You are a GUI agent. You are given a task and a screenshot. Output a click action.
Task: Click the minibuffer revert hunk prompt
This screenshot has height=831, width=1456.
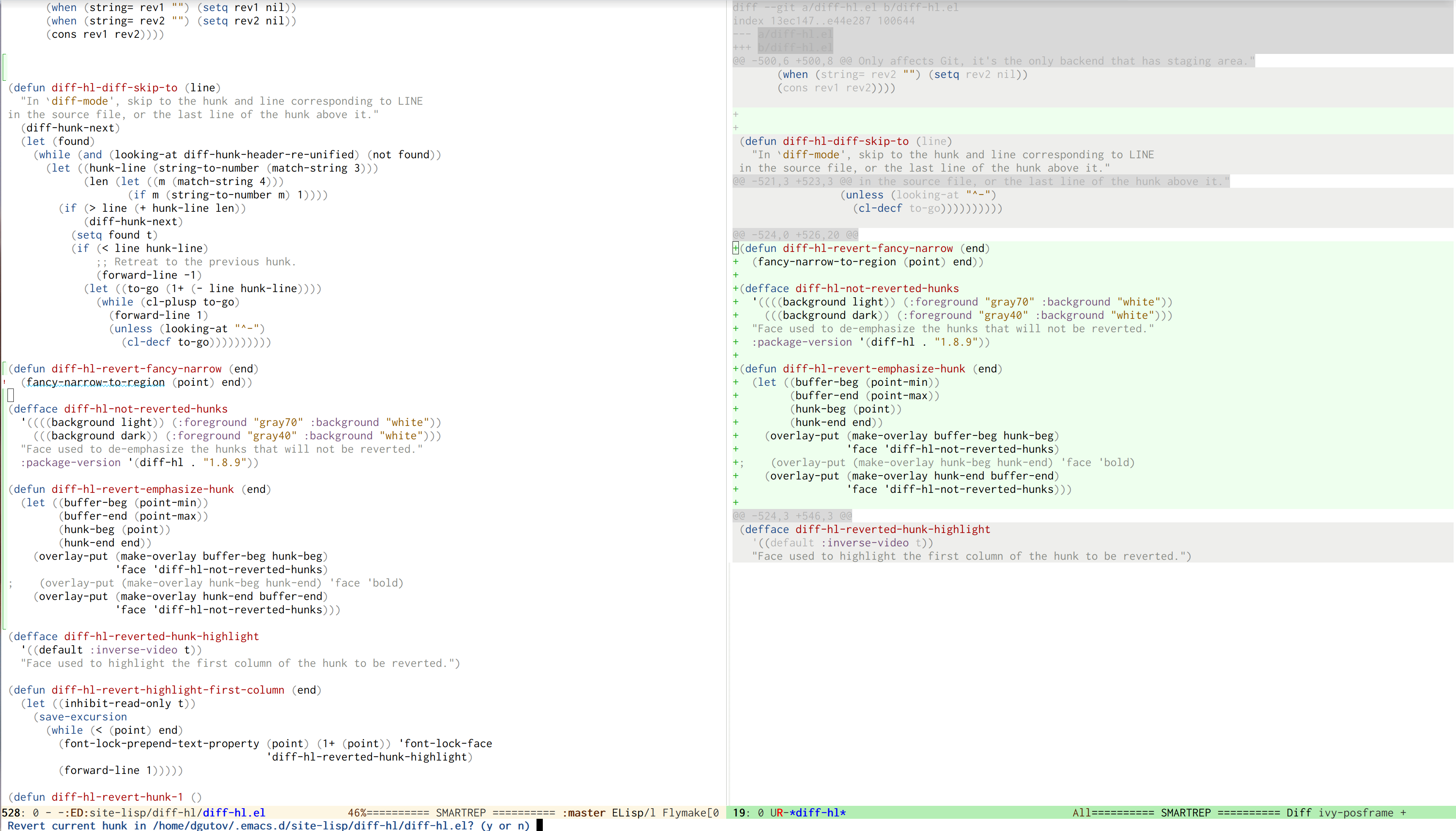268,825
